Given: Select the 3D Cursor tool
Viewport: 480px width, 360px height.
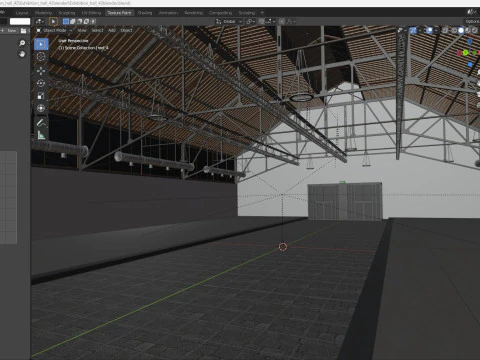Looking at the screenshot, I should click(x=41, y=57).
